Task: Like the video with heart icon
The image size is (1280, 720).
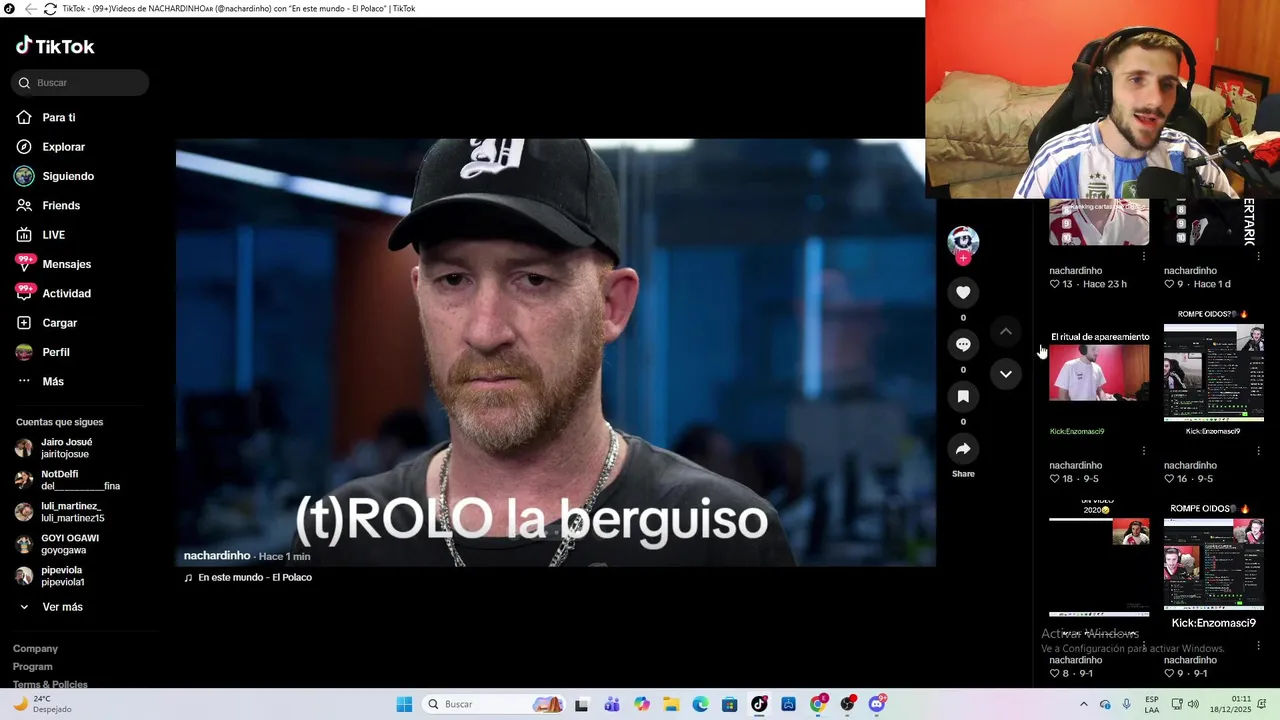Action: (x=963, y=292)
